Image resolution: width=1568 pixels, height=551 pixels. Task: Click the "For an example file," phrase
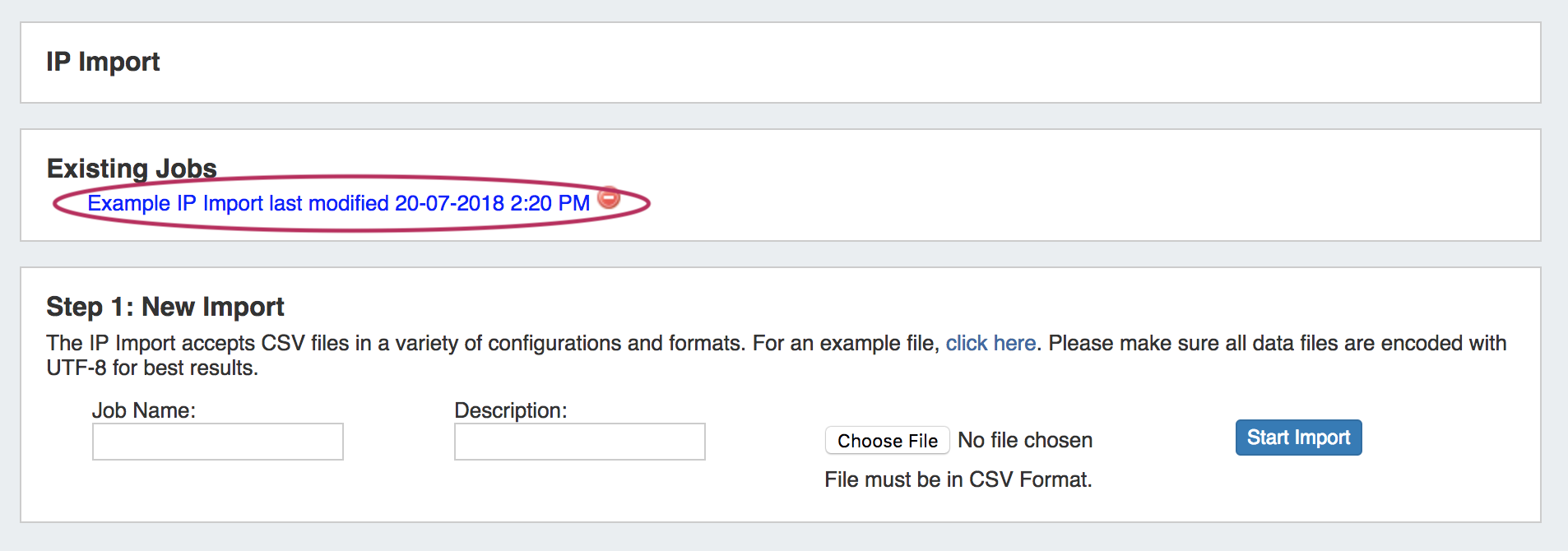point(846,343)
